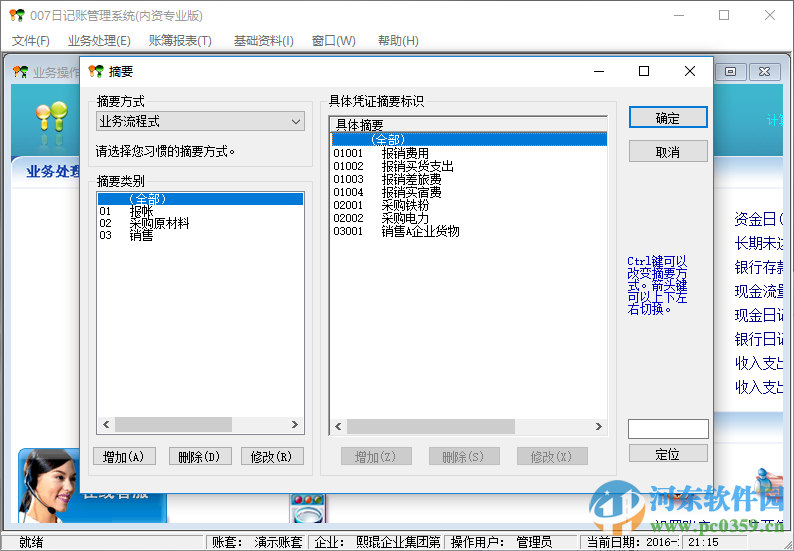Close the 摘要 dialog
Screen dimensions: 794x551
(x=690, y=71)
